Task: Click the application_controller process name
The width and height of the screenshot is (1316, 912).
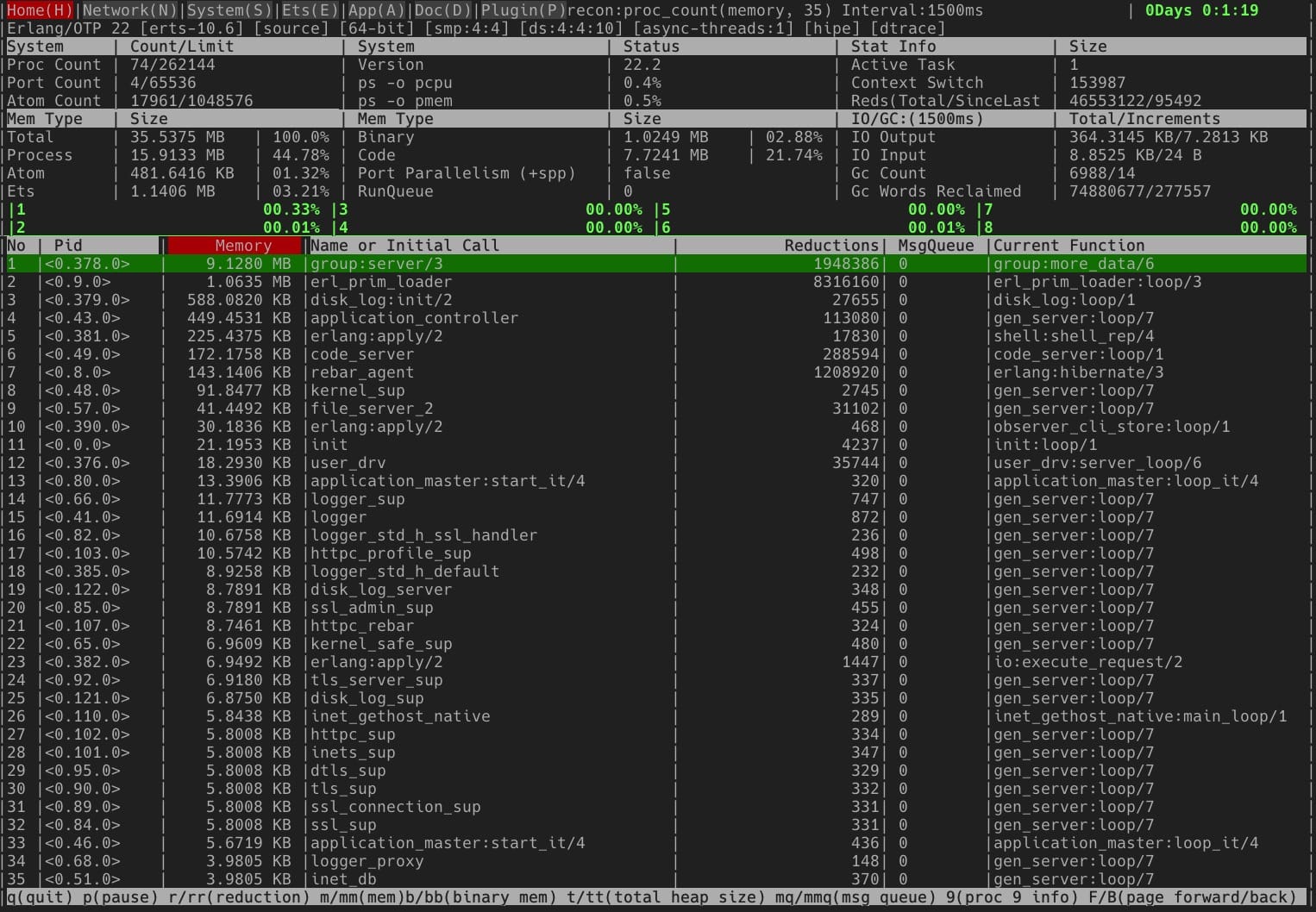Action: [x=414, y=318]
